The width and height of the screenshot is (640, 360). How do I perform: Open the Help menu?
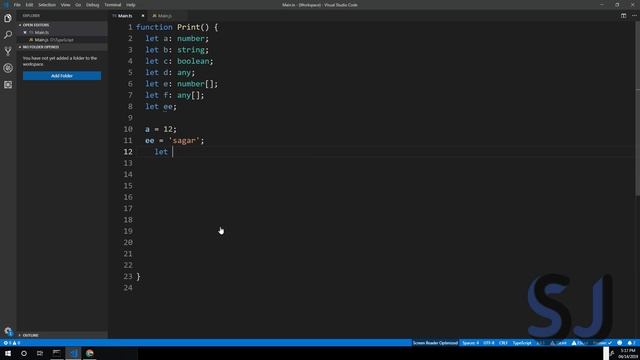(131, 5)
